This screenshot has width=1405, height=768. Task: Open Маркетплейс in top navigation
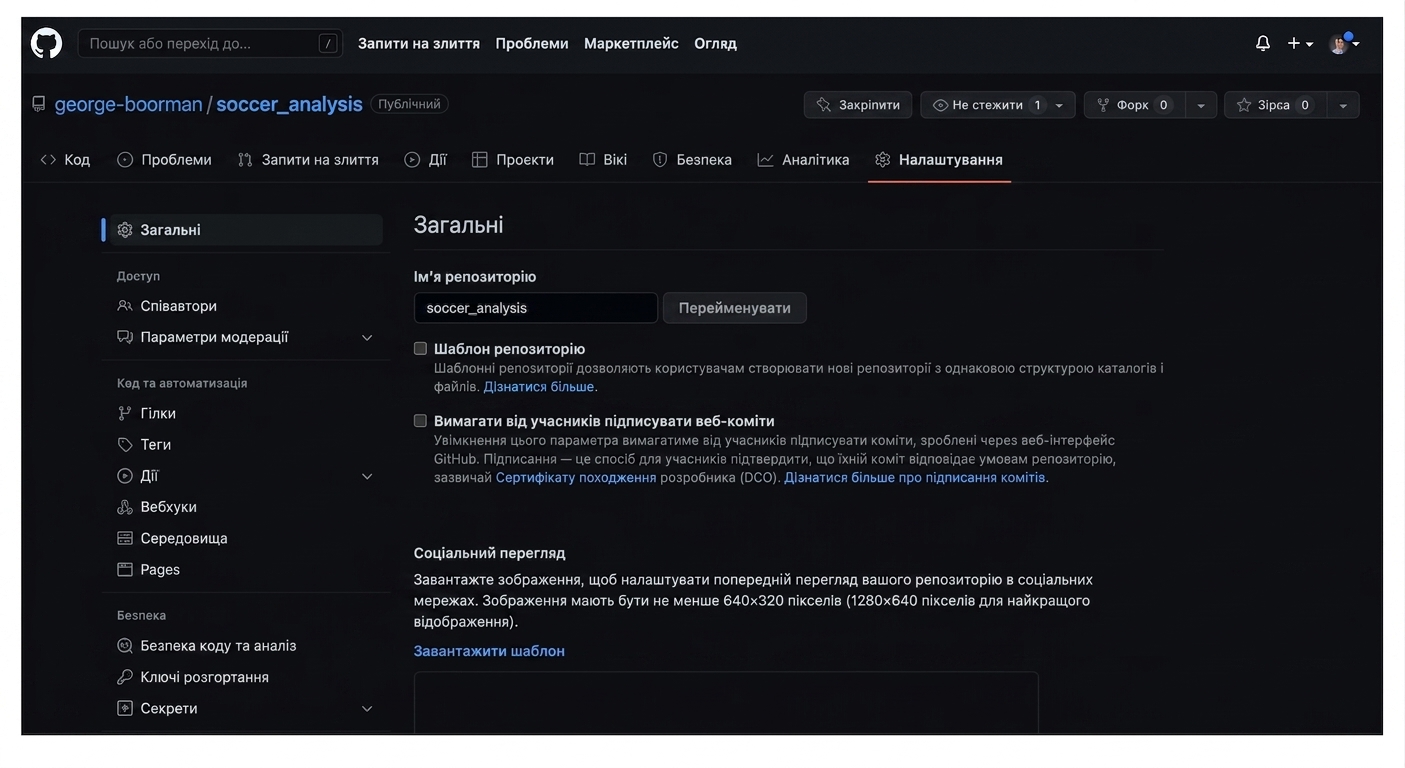631,43
